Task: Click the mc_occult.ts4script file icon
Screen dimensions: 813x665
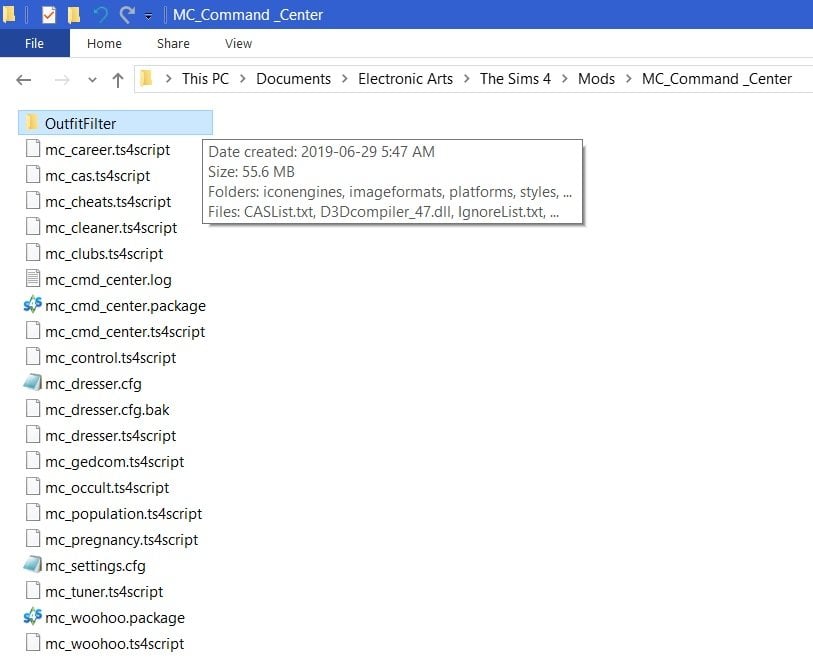Action: (x=33, y=486)
